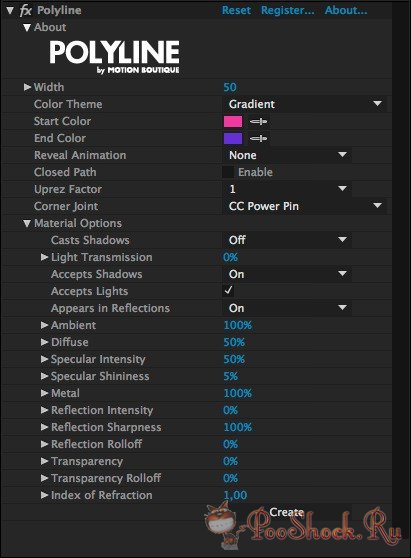Expand the Reflection Rolloff property
Viewport: 411px width, 558px height.
coord(44,444)
